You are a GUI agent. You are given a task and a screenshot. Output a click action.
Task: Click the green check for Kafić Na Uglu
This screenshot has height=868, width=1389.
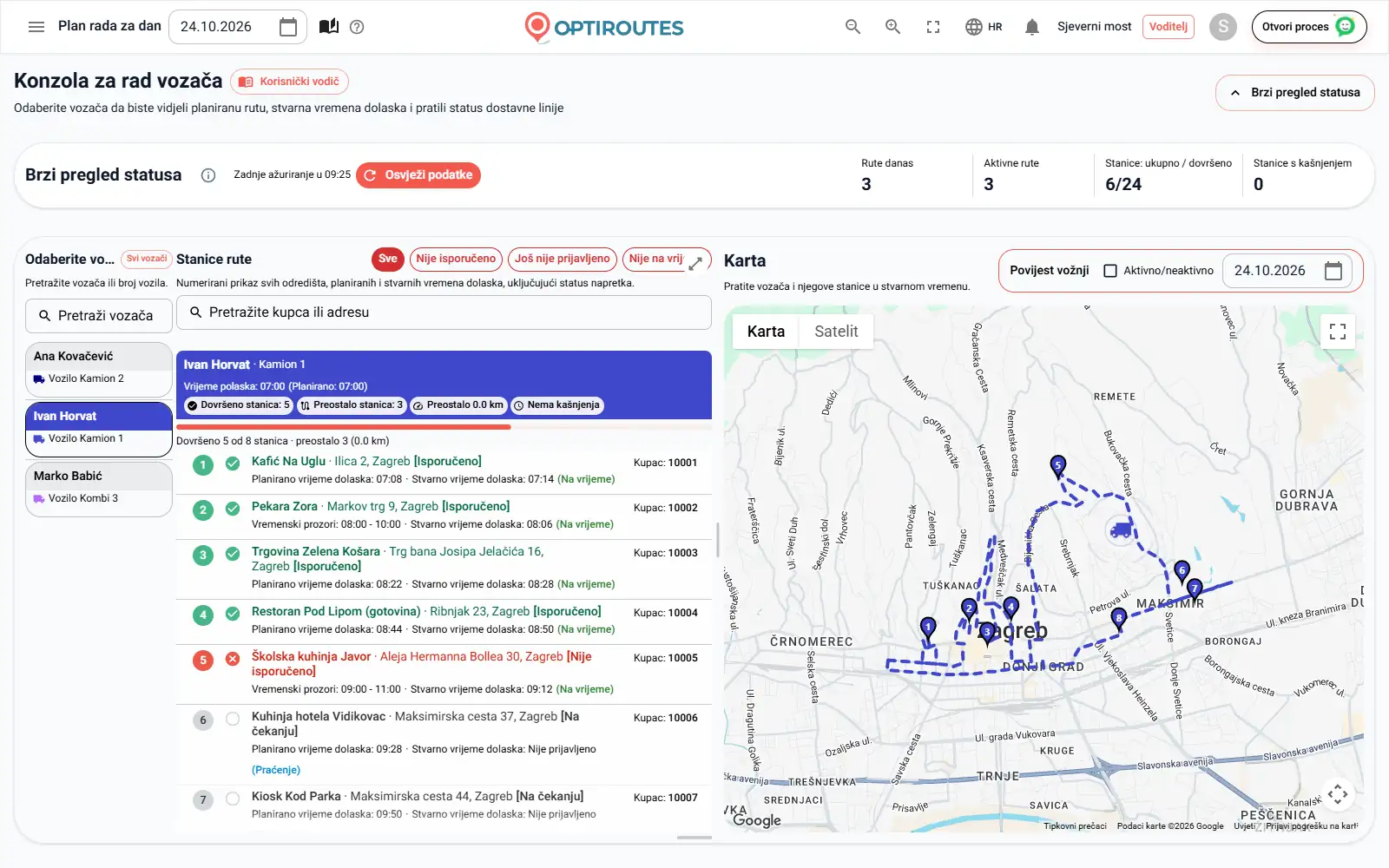pyautogui.click(x=233, y=464)
